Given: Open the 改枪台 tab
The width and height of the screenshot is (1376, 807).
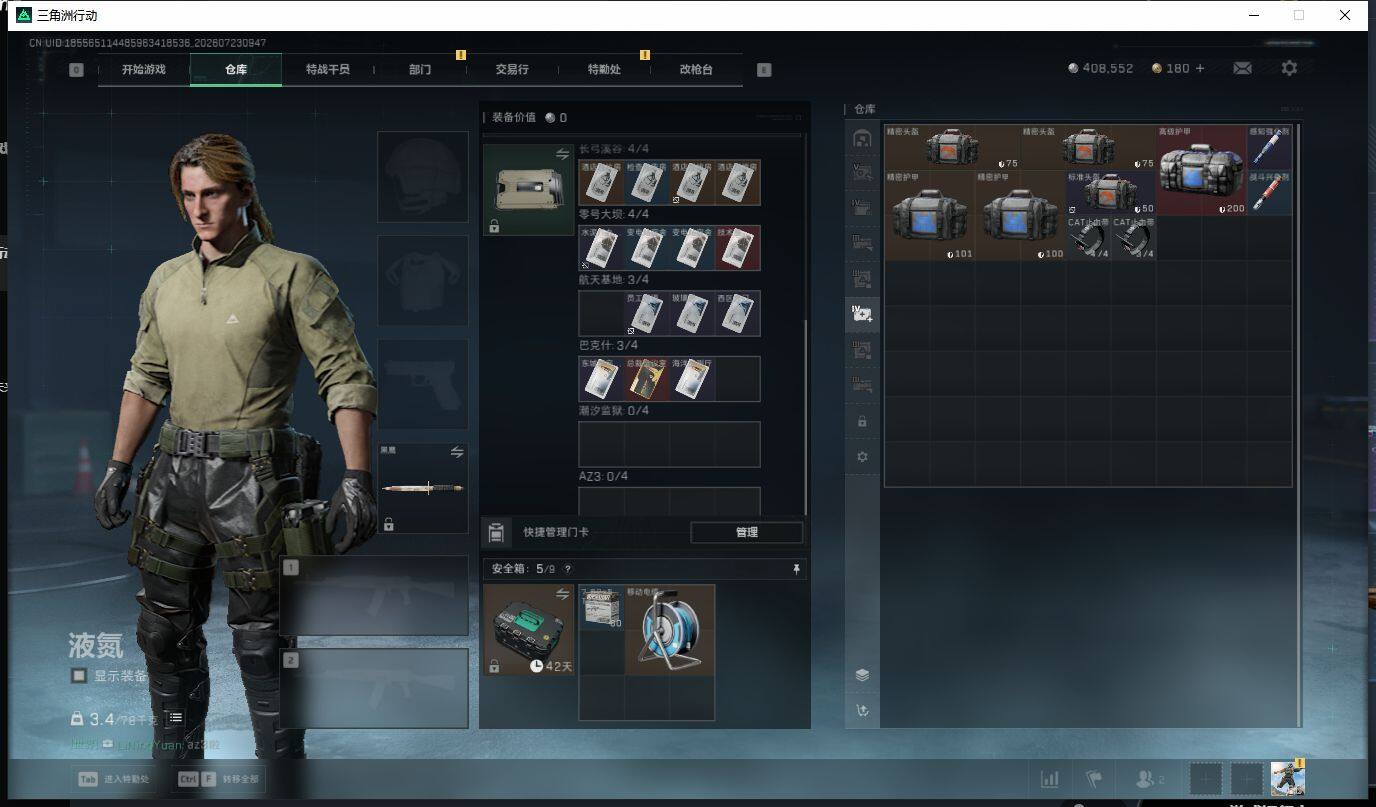Looking at the screenshot, I should click(696, 69).
